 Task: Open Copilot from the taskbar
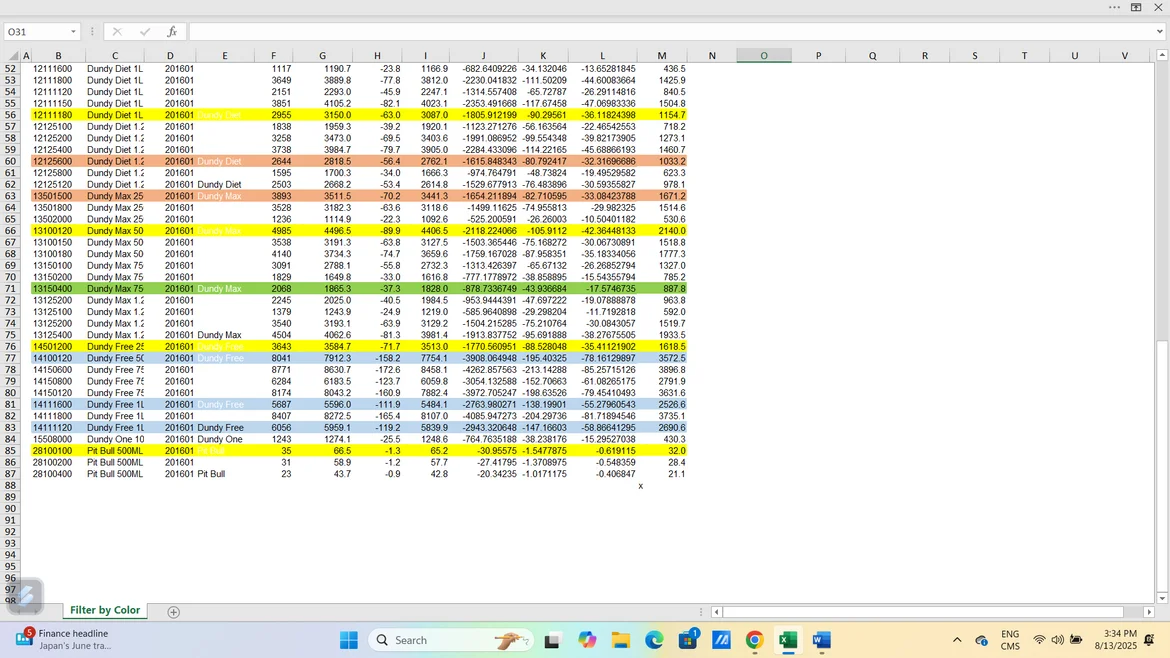point(587,640)
